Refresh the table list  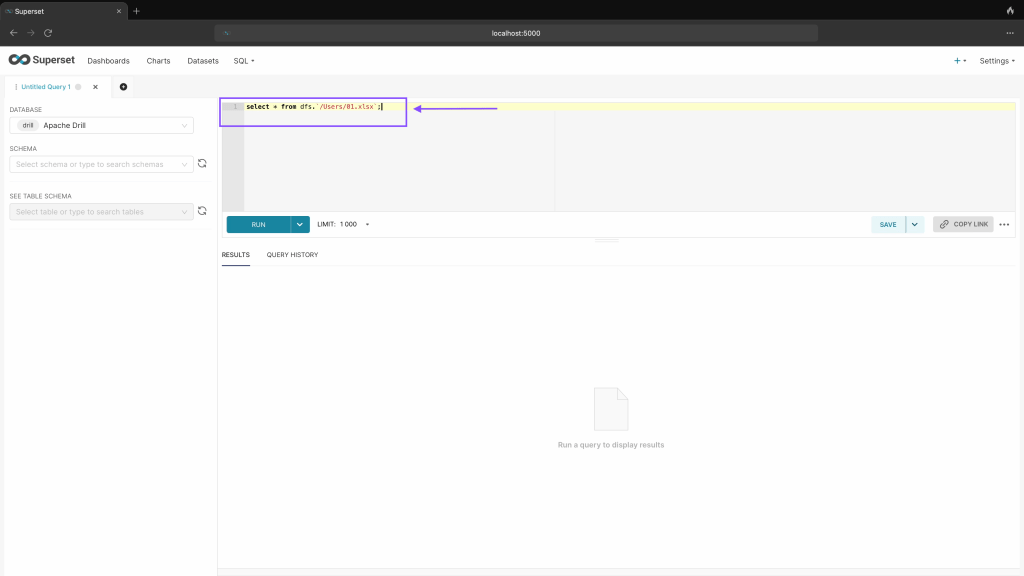pyautogui.click(x=202, y=211)
